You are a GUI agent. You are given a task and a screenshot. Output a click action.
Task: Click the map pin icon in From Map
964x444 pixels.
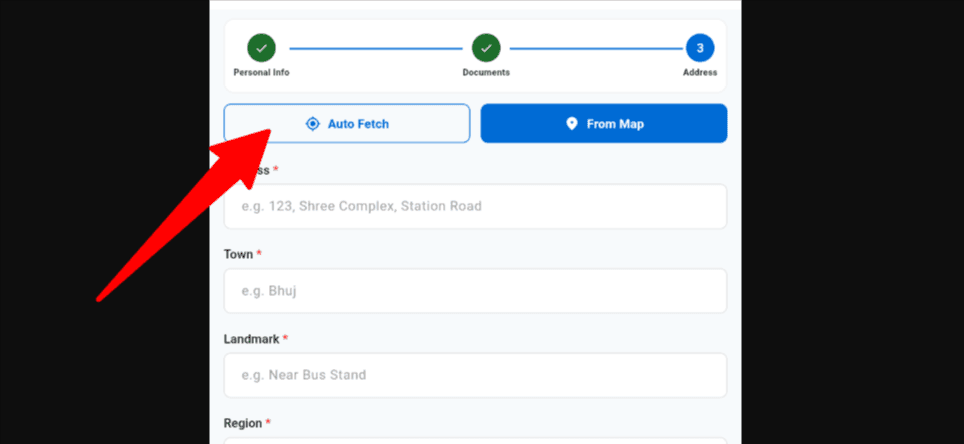(572, 124)
